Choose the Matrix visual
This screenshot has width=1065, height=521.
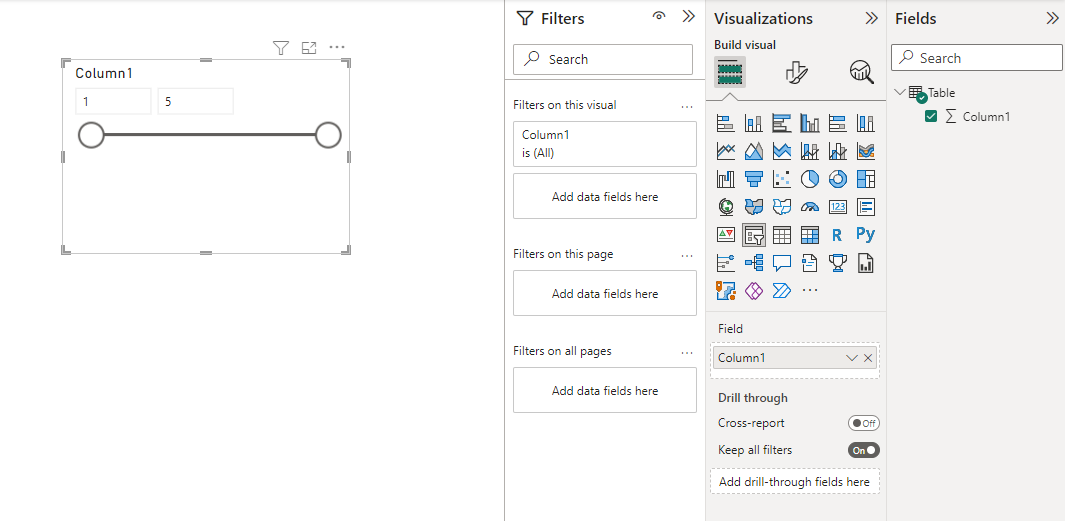pos(810,235)
